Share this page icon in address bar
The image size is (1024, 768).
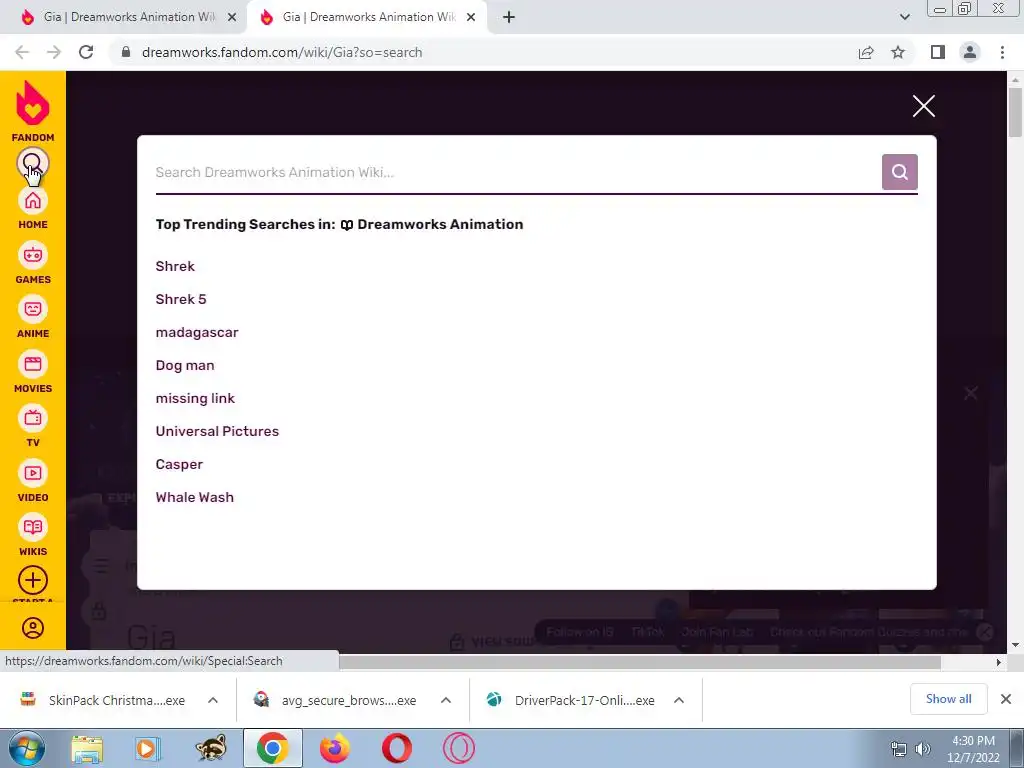click(x=866, y=52)
